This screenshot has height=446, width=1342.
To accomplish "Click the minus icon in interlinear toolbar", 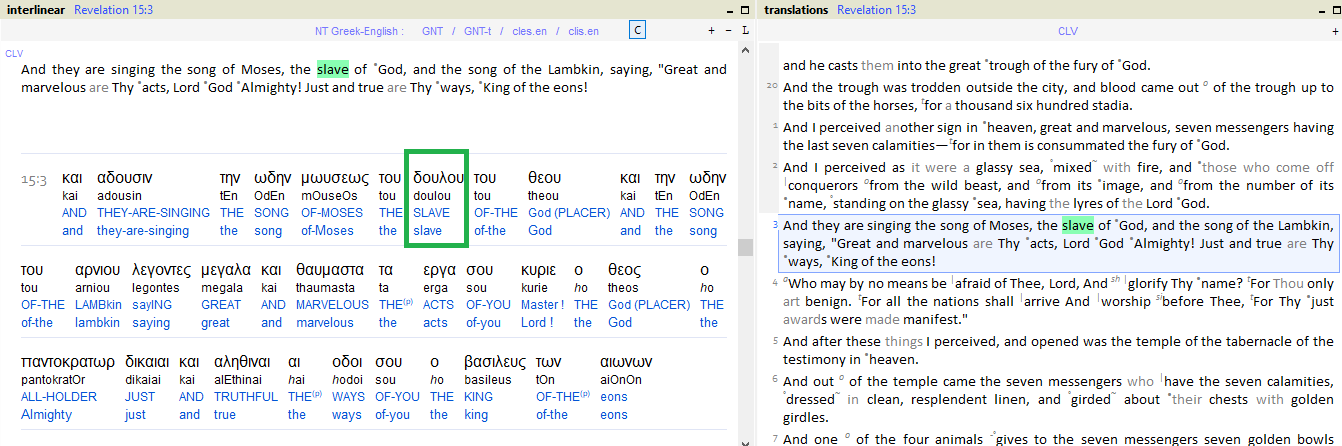I will tap(728, 31).
